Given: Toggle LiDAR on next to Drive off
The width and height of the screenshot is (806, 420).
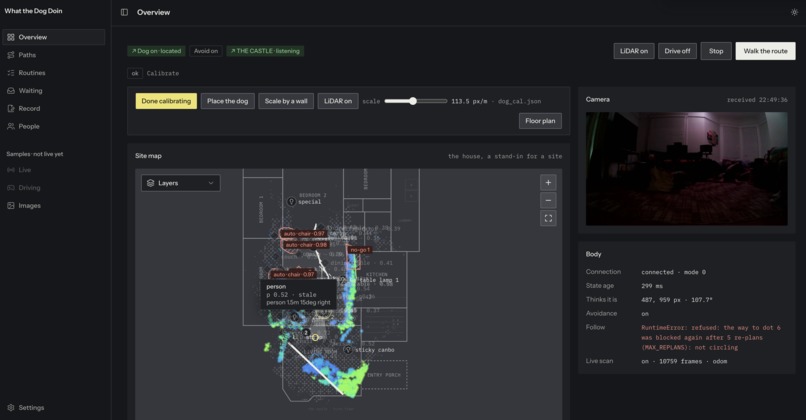Looking at the screenshot, I should 634,51.
